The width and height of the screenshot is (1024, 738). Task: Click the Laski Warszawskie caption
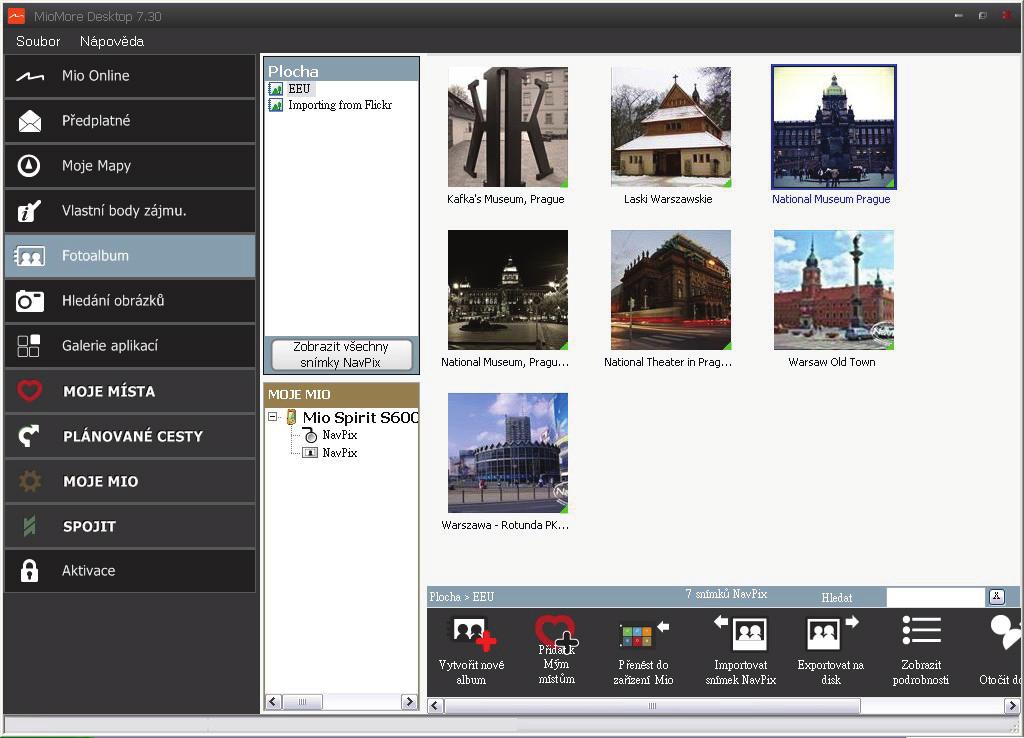pos(668,199)
